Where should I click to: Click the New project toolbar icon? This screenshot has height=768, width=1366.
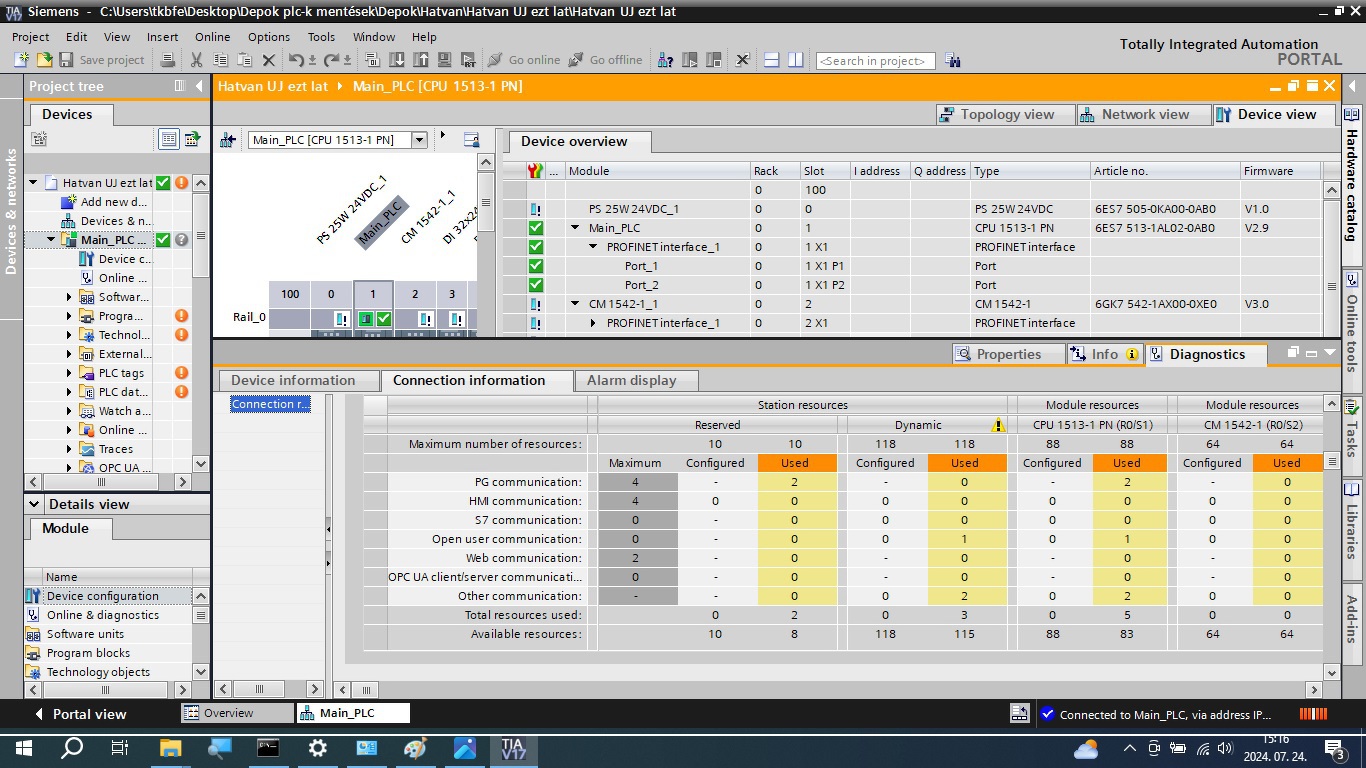point(21,60)
